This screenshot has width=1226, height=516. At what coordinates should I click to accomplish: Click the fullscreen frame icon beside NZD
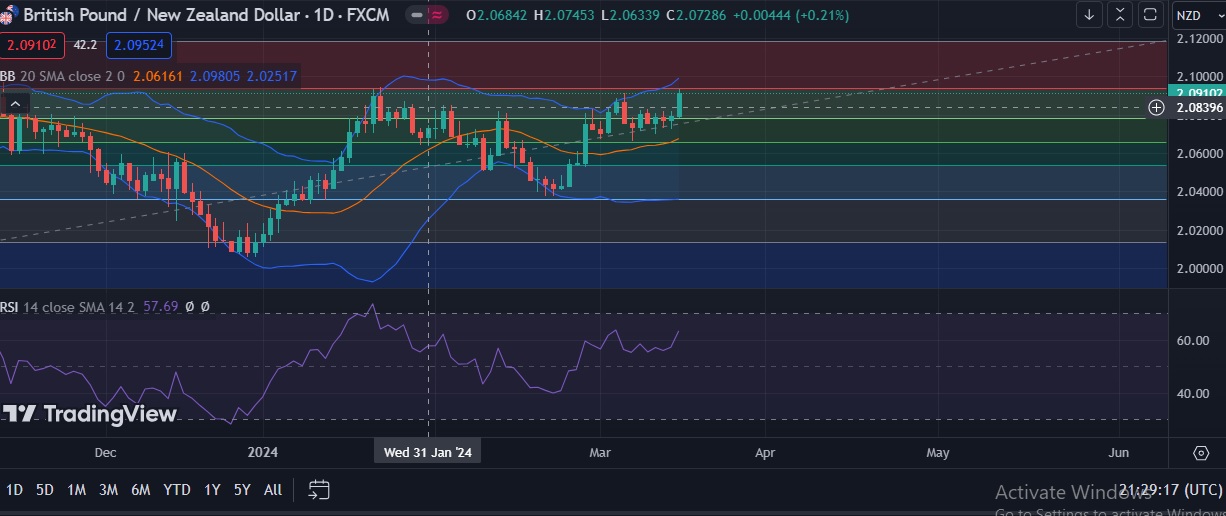[x=1150, y=15]
